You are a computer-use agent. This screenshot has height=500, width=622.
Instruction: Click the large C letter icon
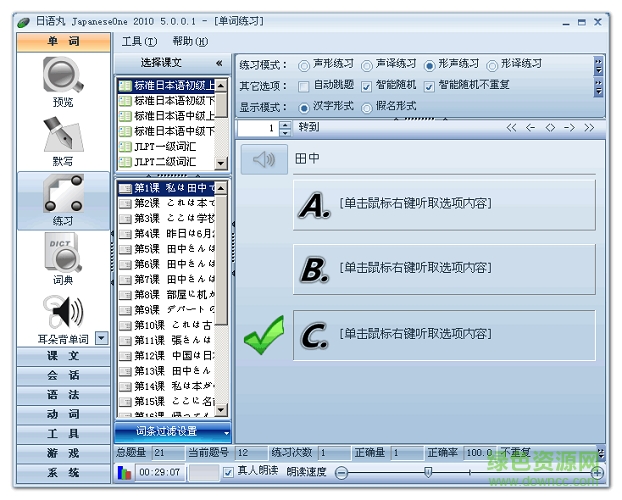point(315,336)
